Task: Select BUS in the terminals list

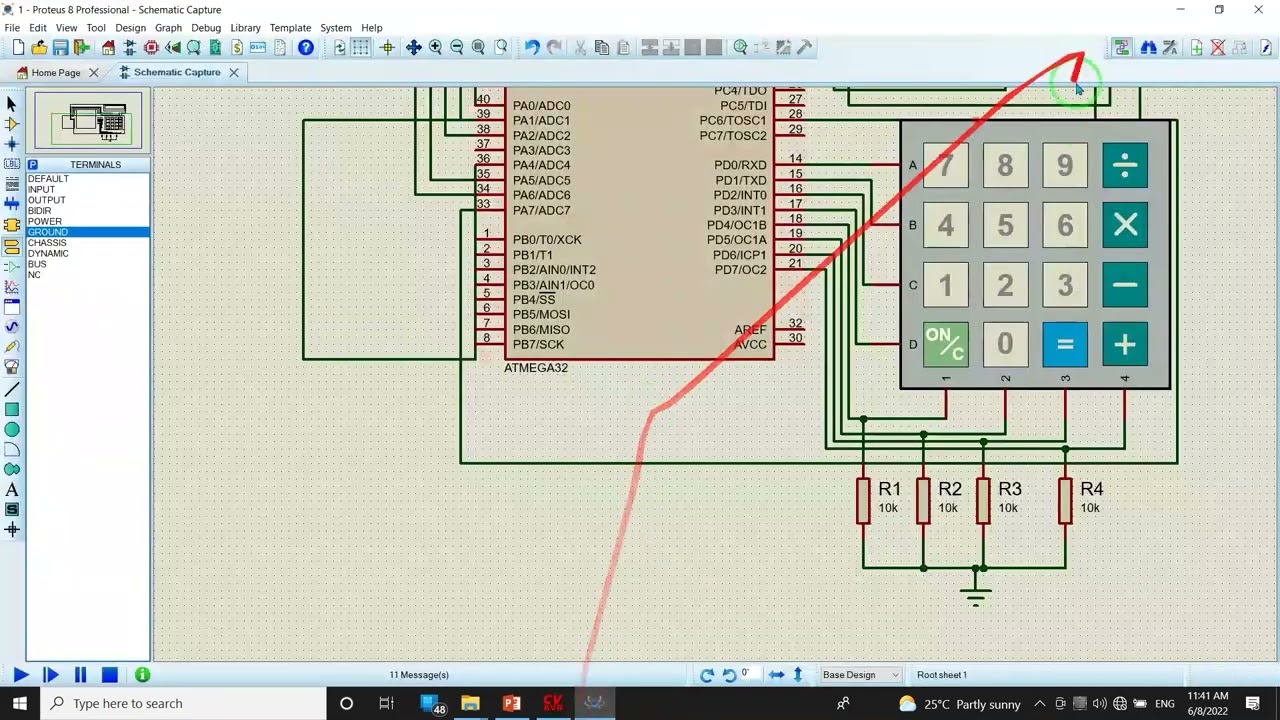Action: (x=37, y=264)
